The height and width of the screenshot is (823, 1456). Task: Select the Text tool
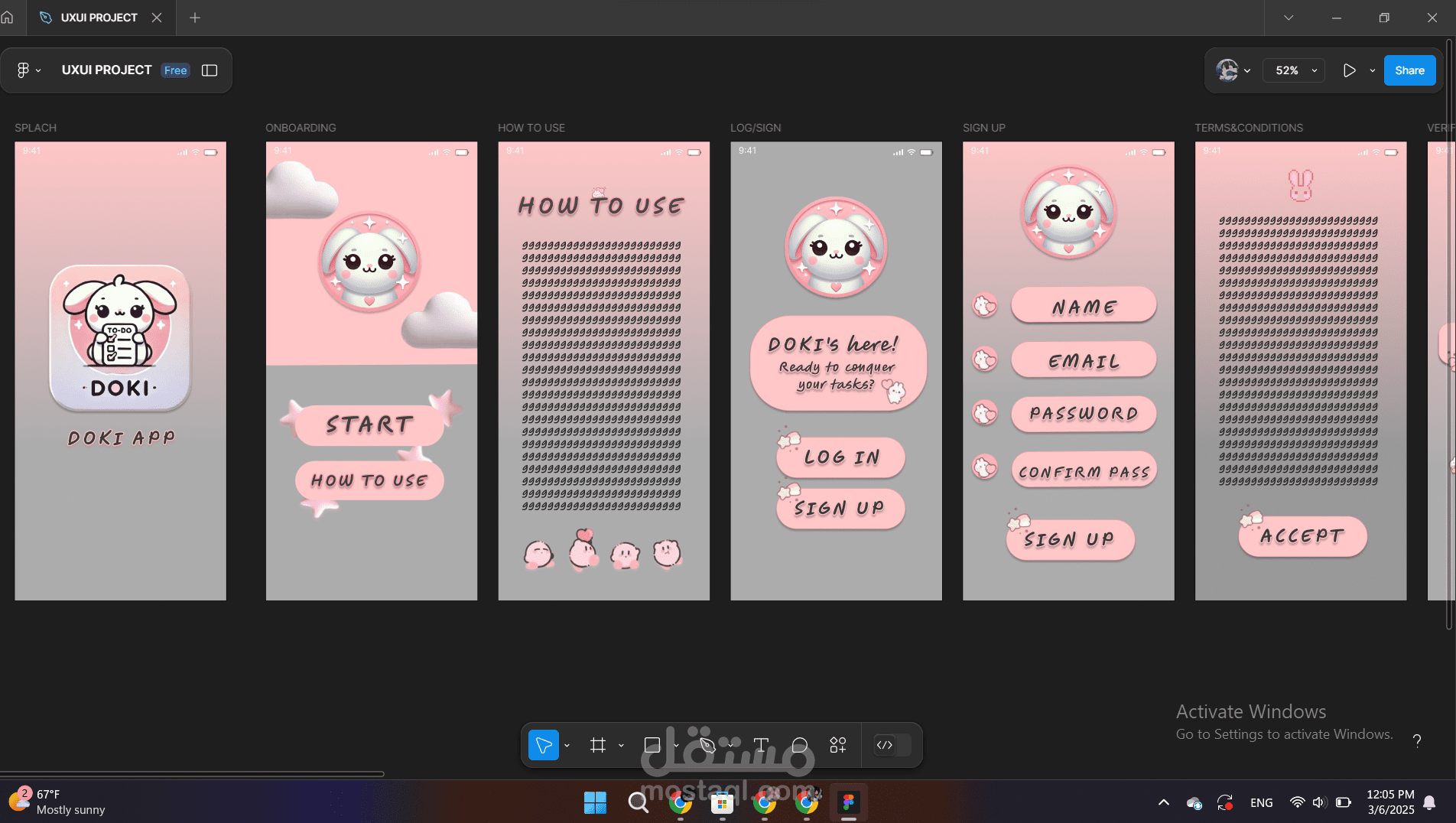tap(761, 745)
